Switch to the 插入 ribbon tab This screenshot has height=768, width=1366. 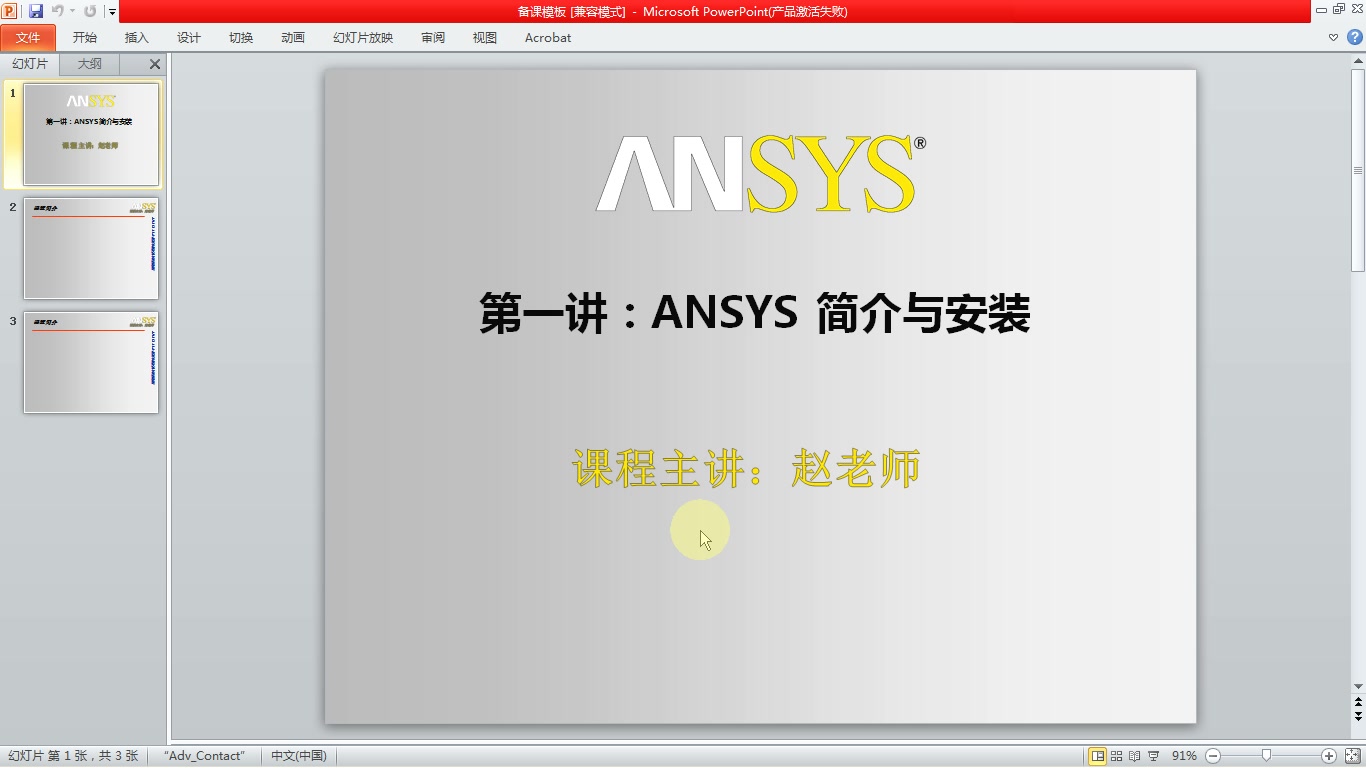[x=137, y=38]
